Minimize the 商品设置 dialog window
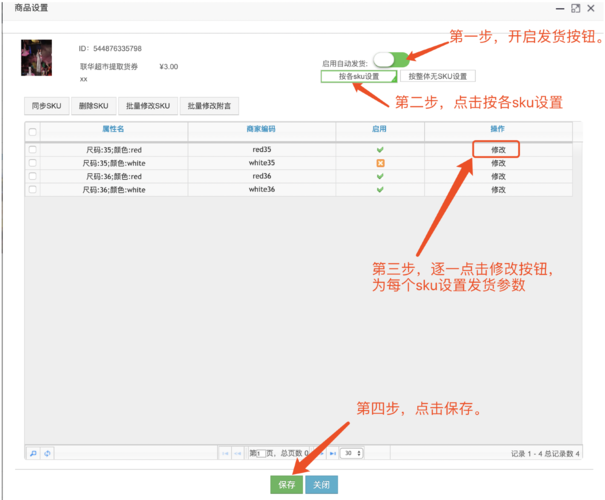This screenshot has height=500, width=605. [x=560, y=8]
